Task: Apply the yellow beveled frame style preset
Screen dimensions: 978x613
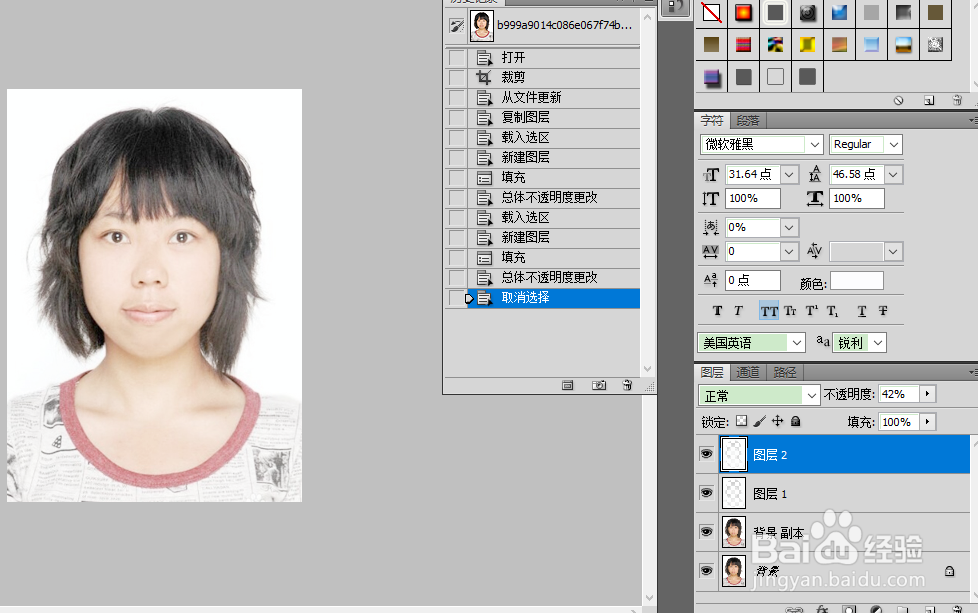Action: [808, 44]
